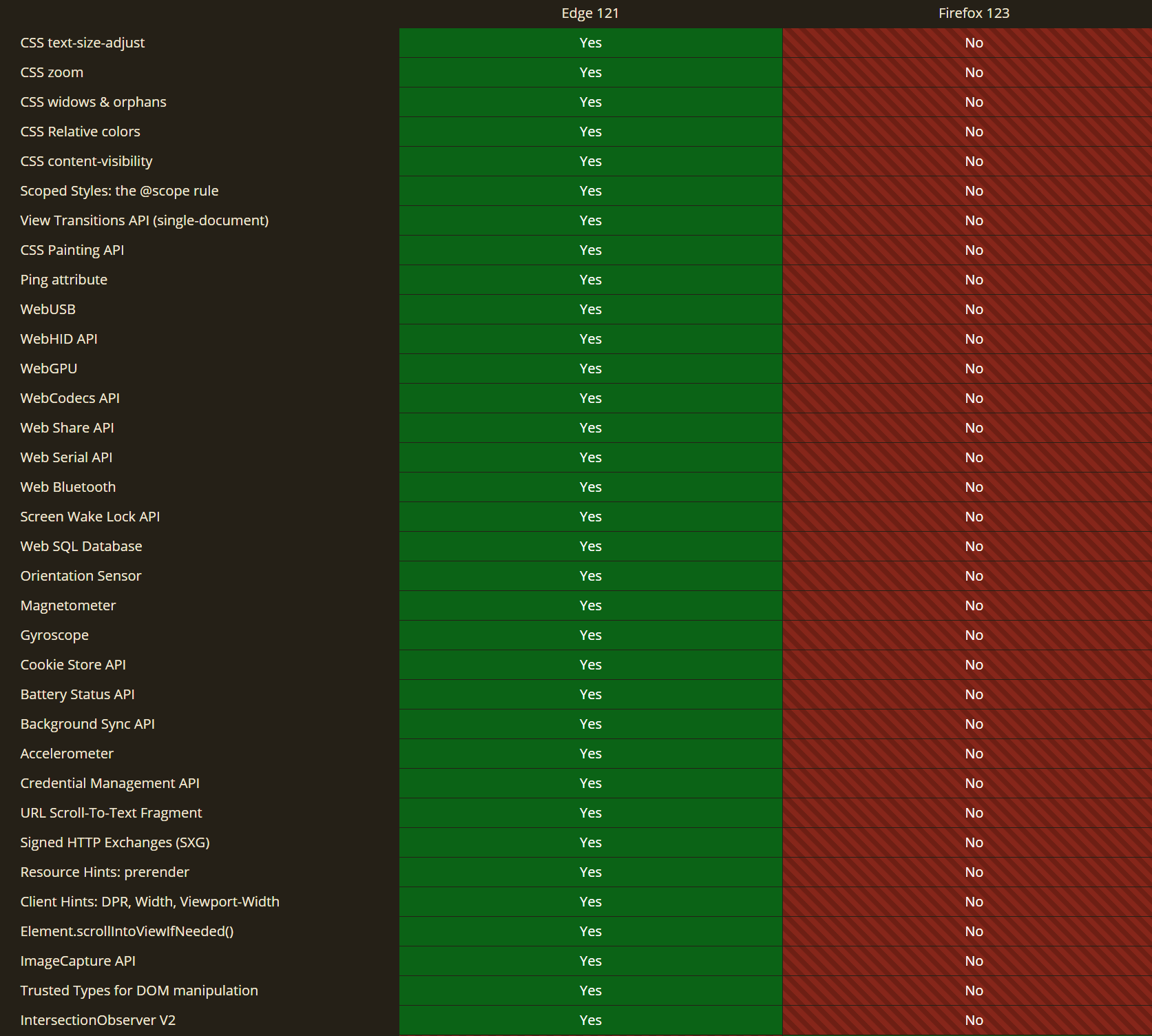This screenshot has height=1036, width=1152.
Task: Click Edge Yes cell for IntersectionObserver V2
Action: point(590,1020)
